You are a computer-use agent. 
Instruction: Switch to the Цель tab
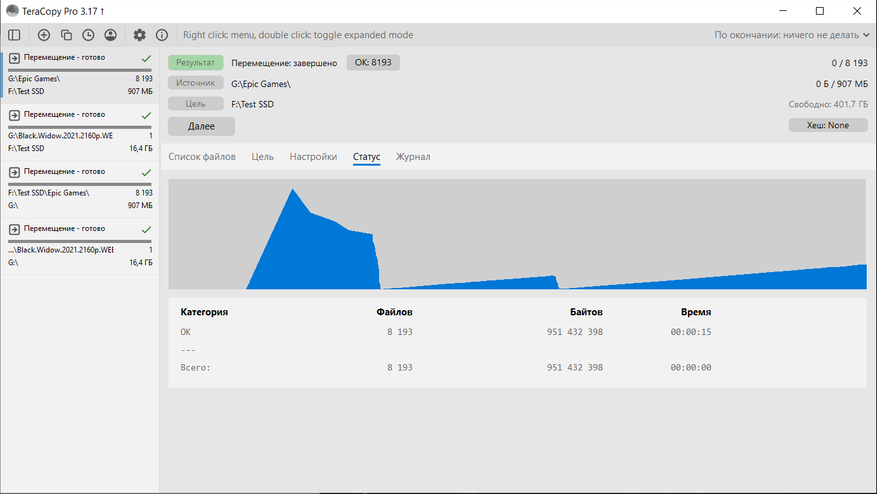(x=262, y=157)
